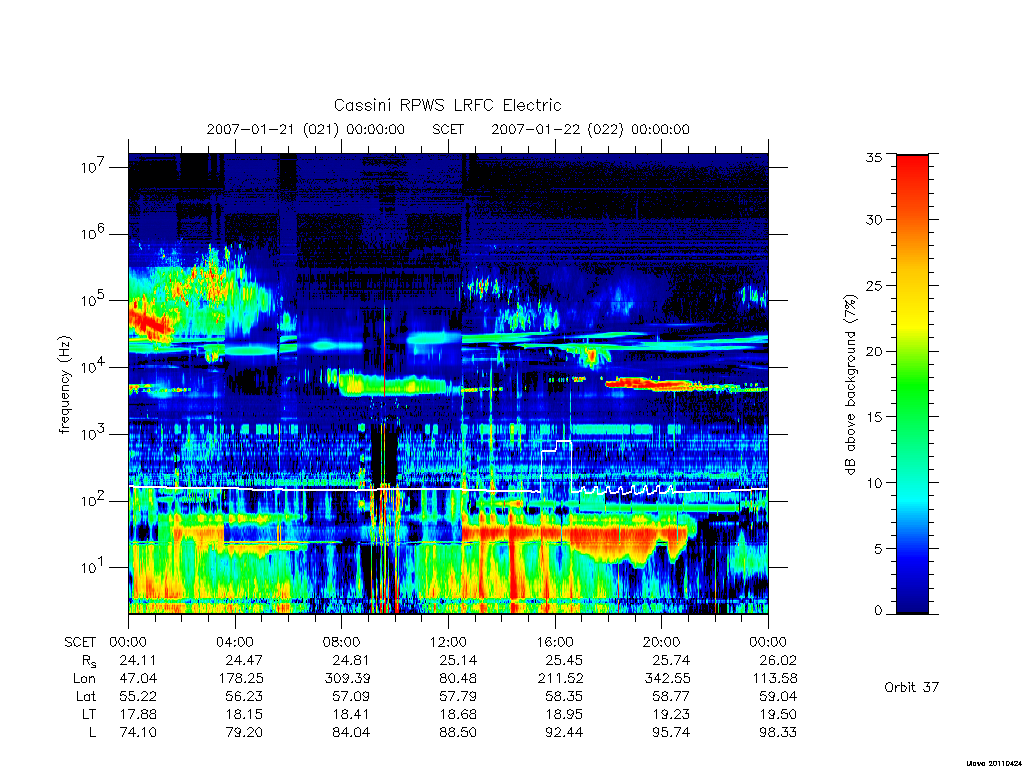The width and height of the screenshot is (1024, 768).
Task: Click L value '92.44'
Action: click(x=564, y=732)
